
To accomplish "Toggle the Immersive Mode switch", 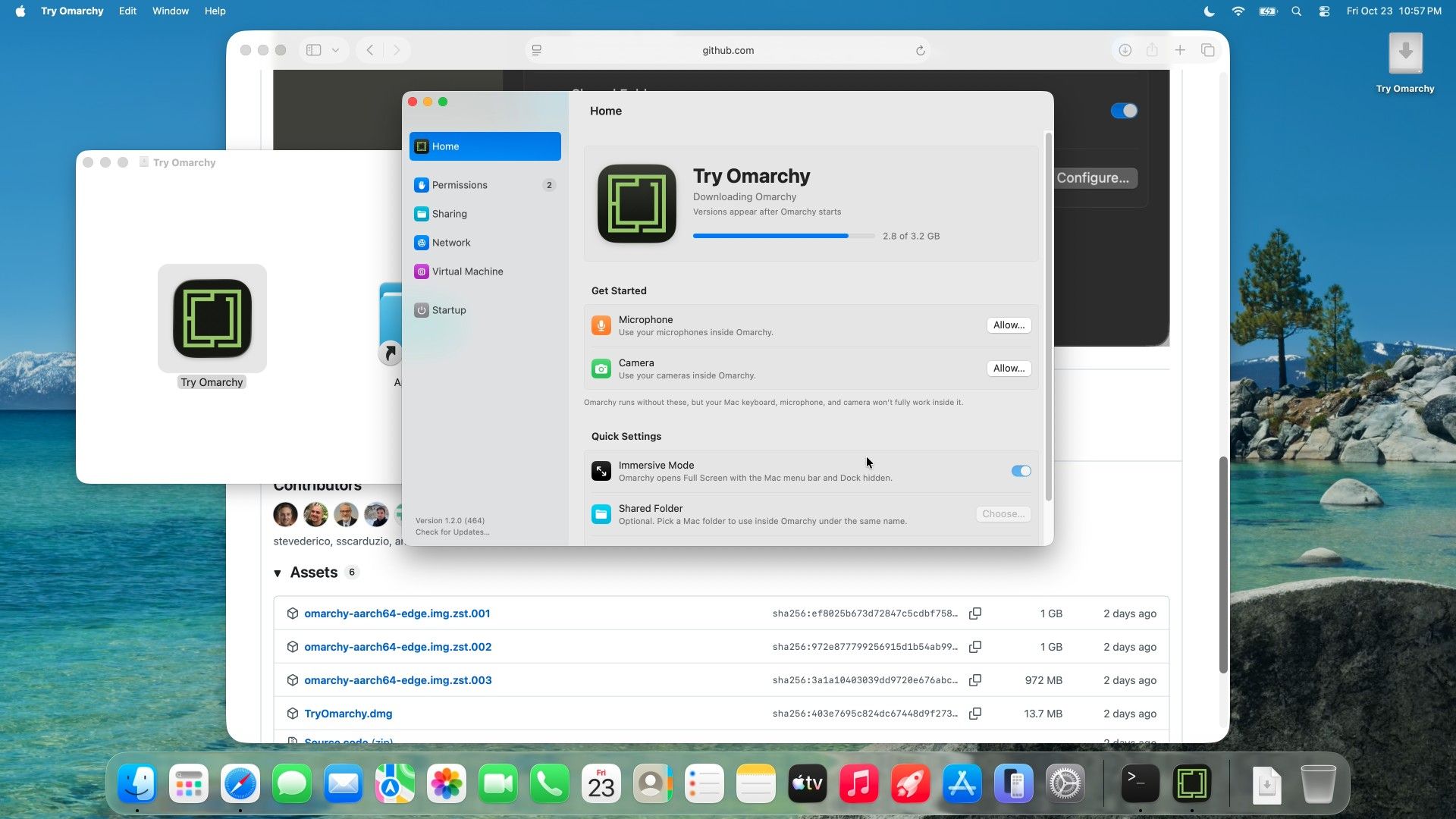I will pos(1021,471).
